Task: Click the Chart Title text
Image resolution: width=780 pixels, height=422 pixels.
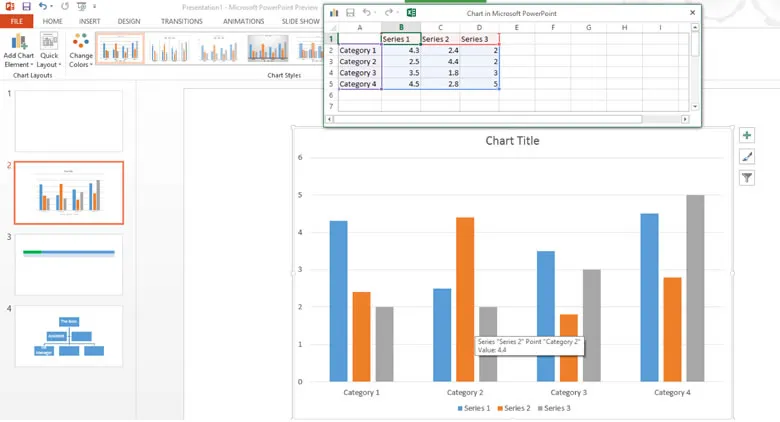Action: 512,141
